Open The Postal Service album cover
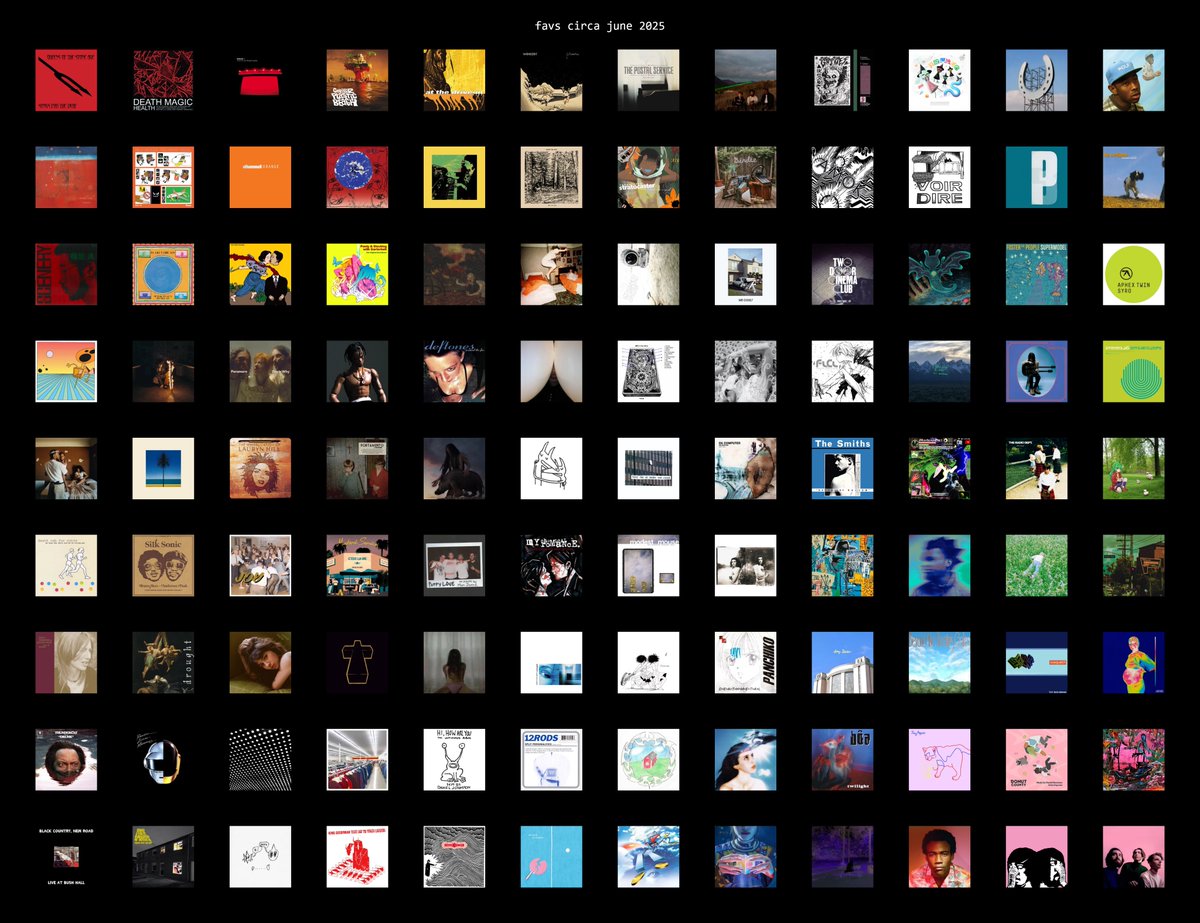 pyautogui.click(x=648, y=80)
